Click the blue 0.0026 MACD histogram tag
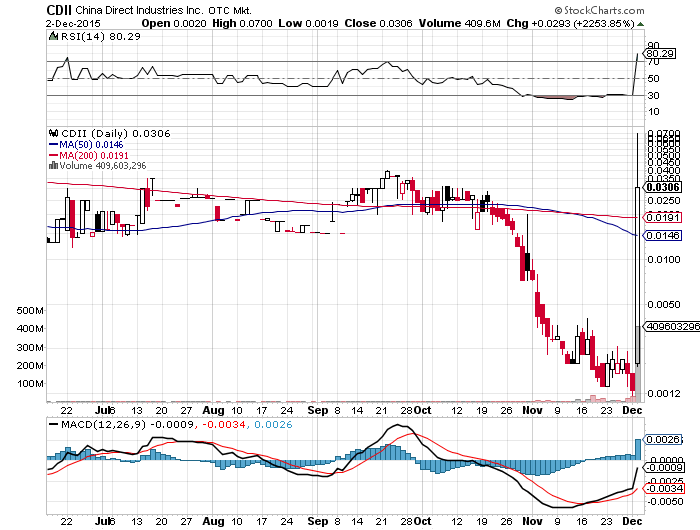This screenshot has height=530, width=700. click(x=662, y=440)
